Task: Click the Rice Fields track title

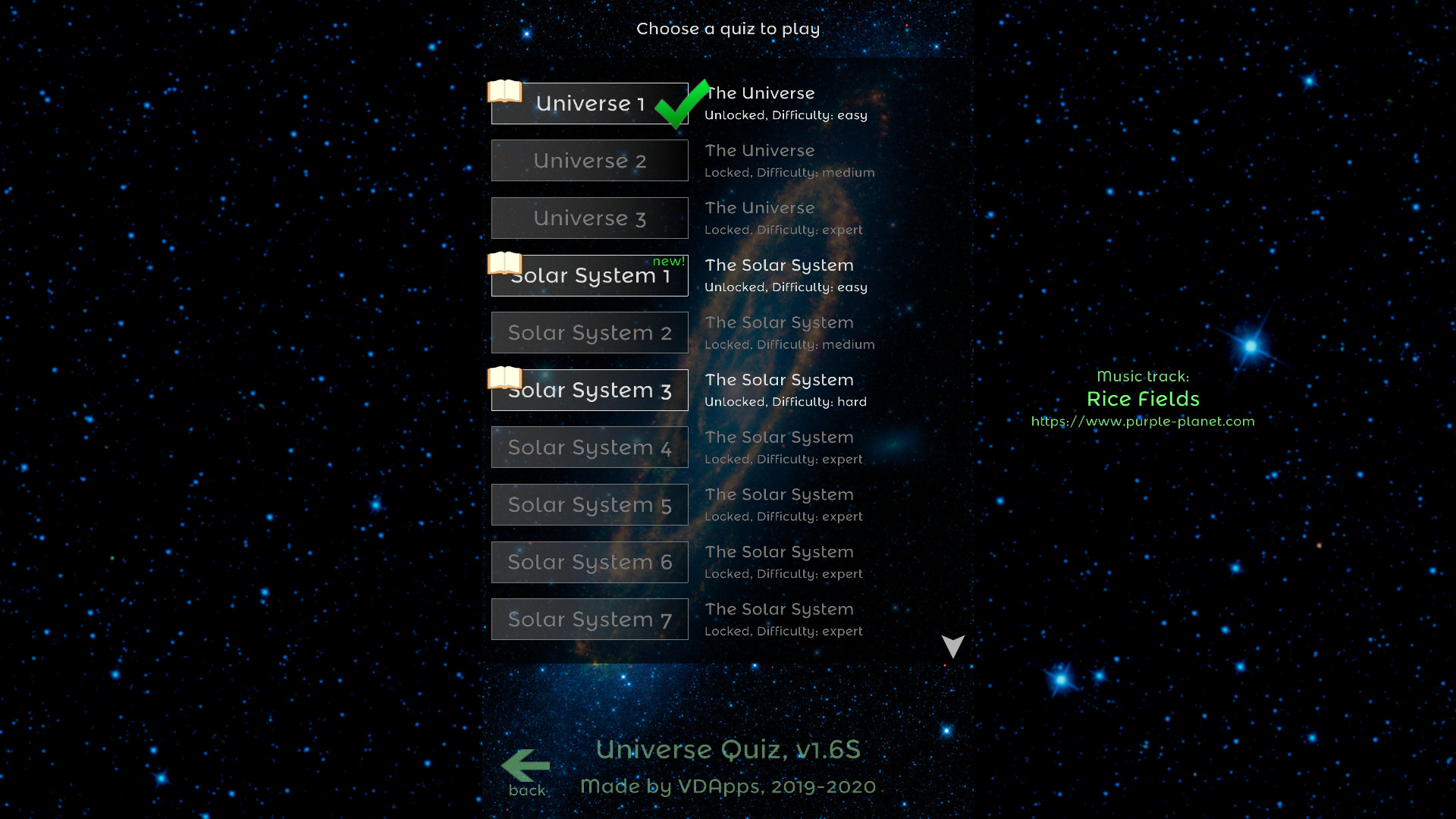Action: click(x=1143, y=399)
